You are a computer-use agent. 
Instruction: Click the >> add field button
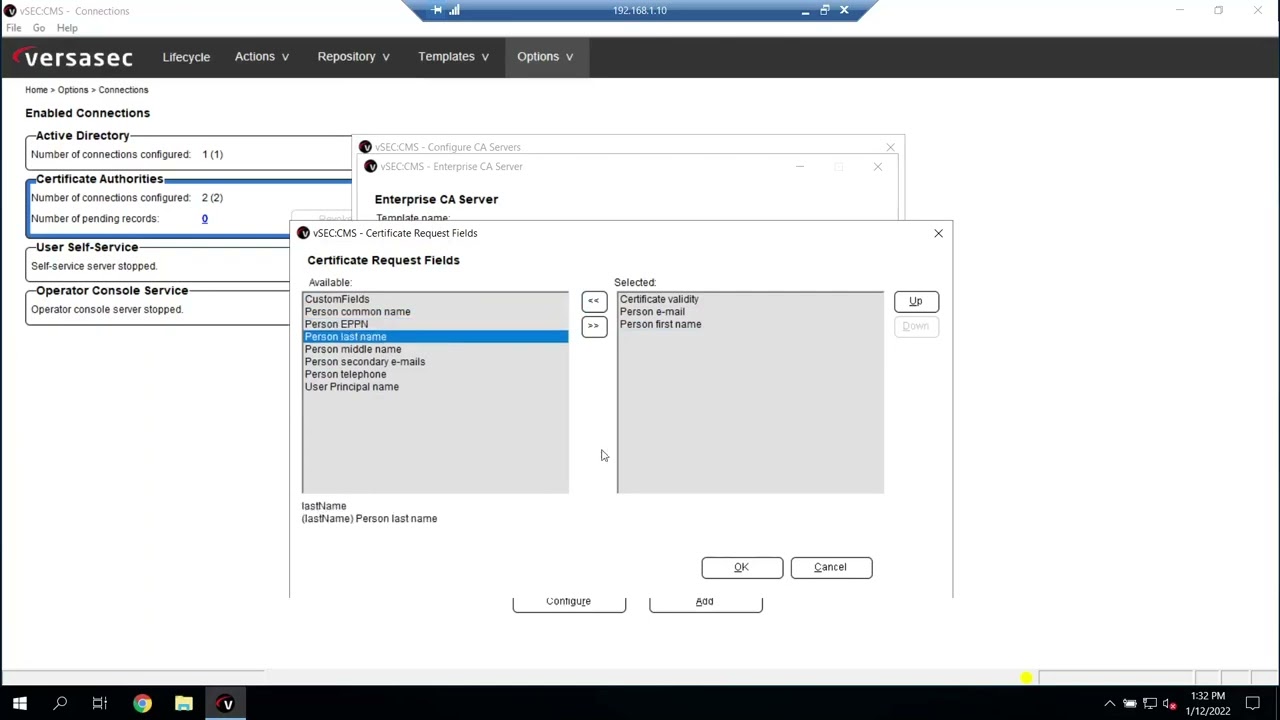pos(593,326)
